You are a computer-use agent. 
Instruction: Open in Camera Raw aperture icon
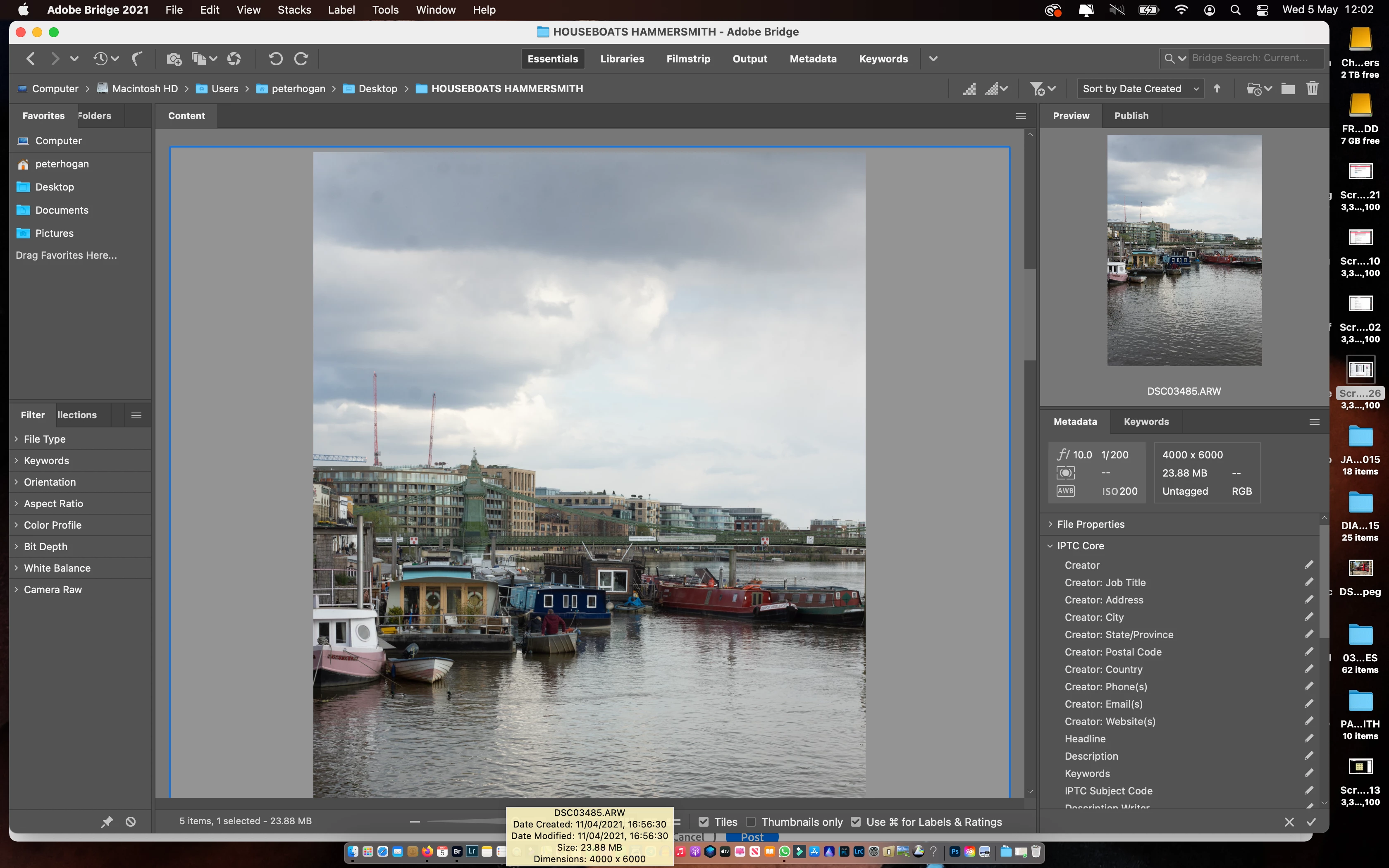[234, 59]
